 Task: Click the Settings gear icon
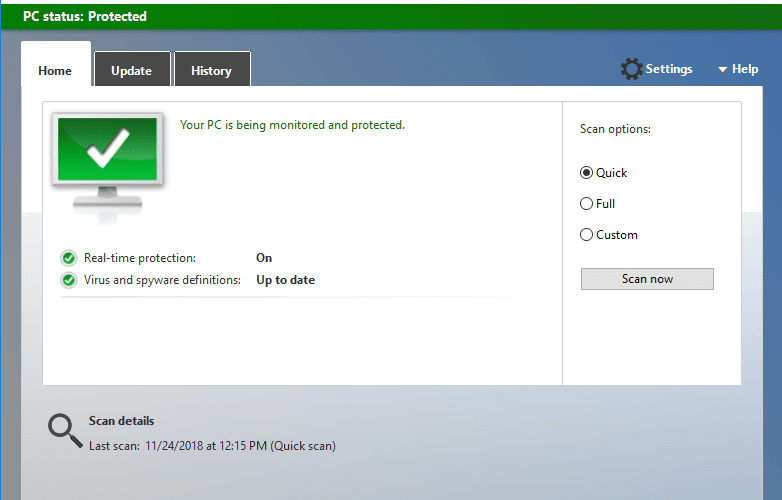pyautogui.click(x=631, y=69)
